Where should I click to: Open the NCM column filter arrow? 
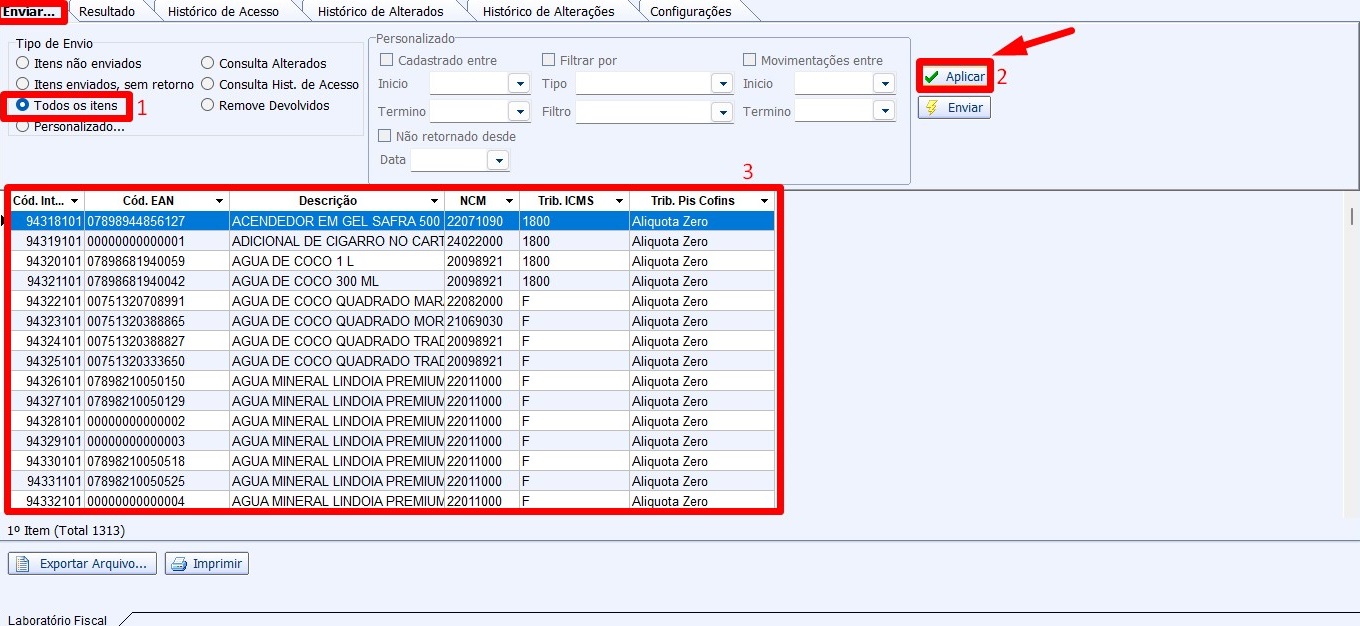509,201
